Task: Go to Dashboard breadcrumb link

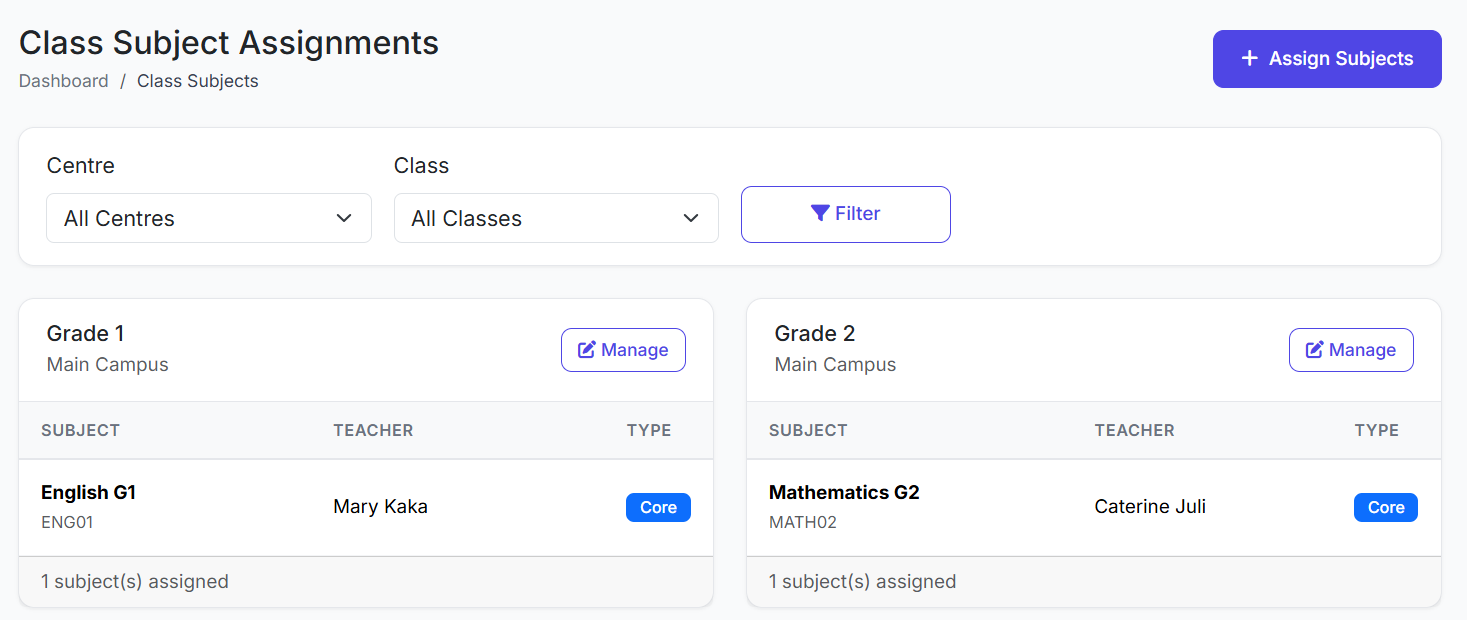Action: click(x=64, y=82)
